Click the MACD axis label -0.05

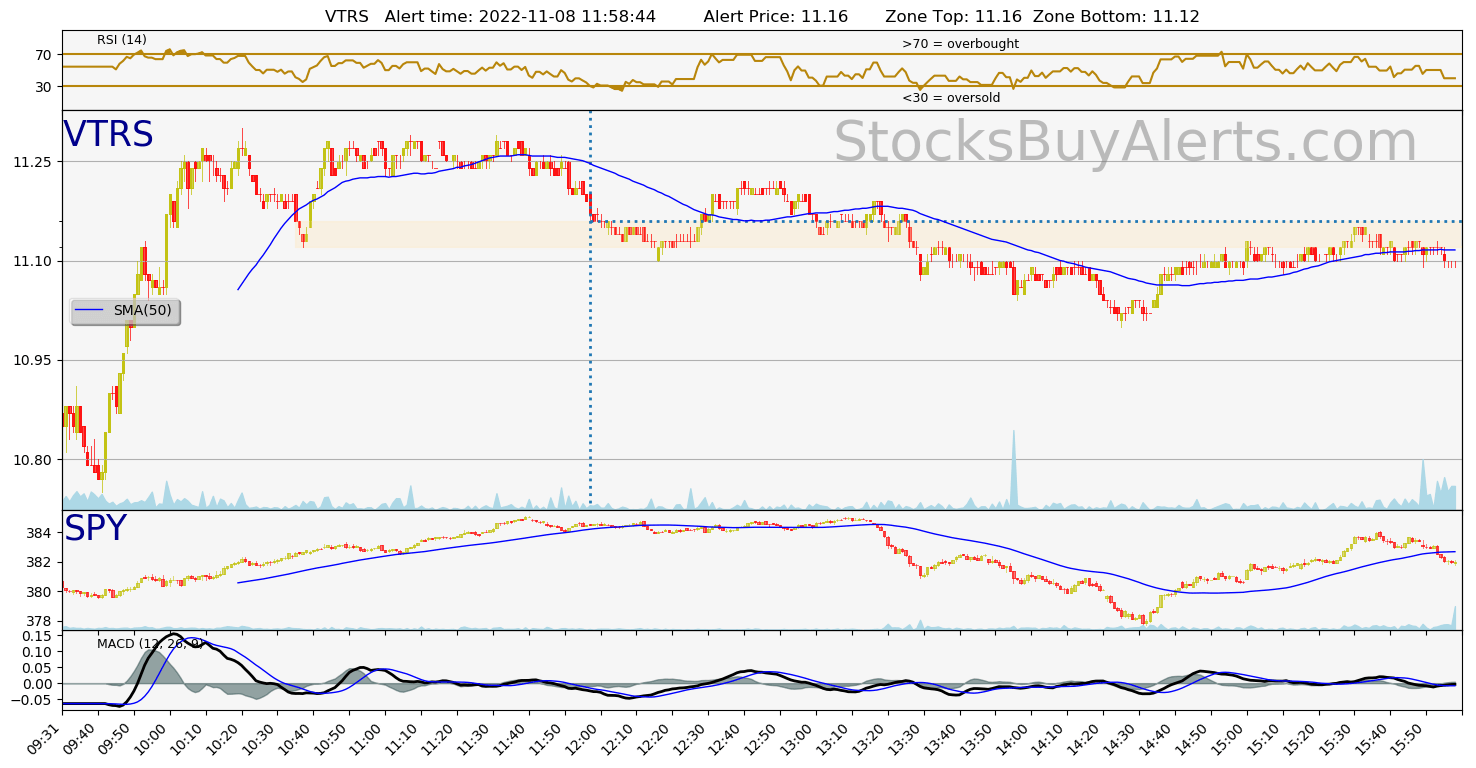pos(34,700)
